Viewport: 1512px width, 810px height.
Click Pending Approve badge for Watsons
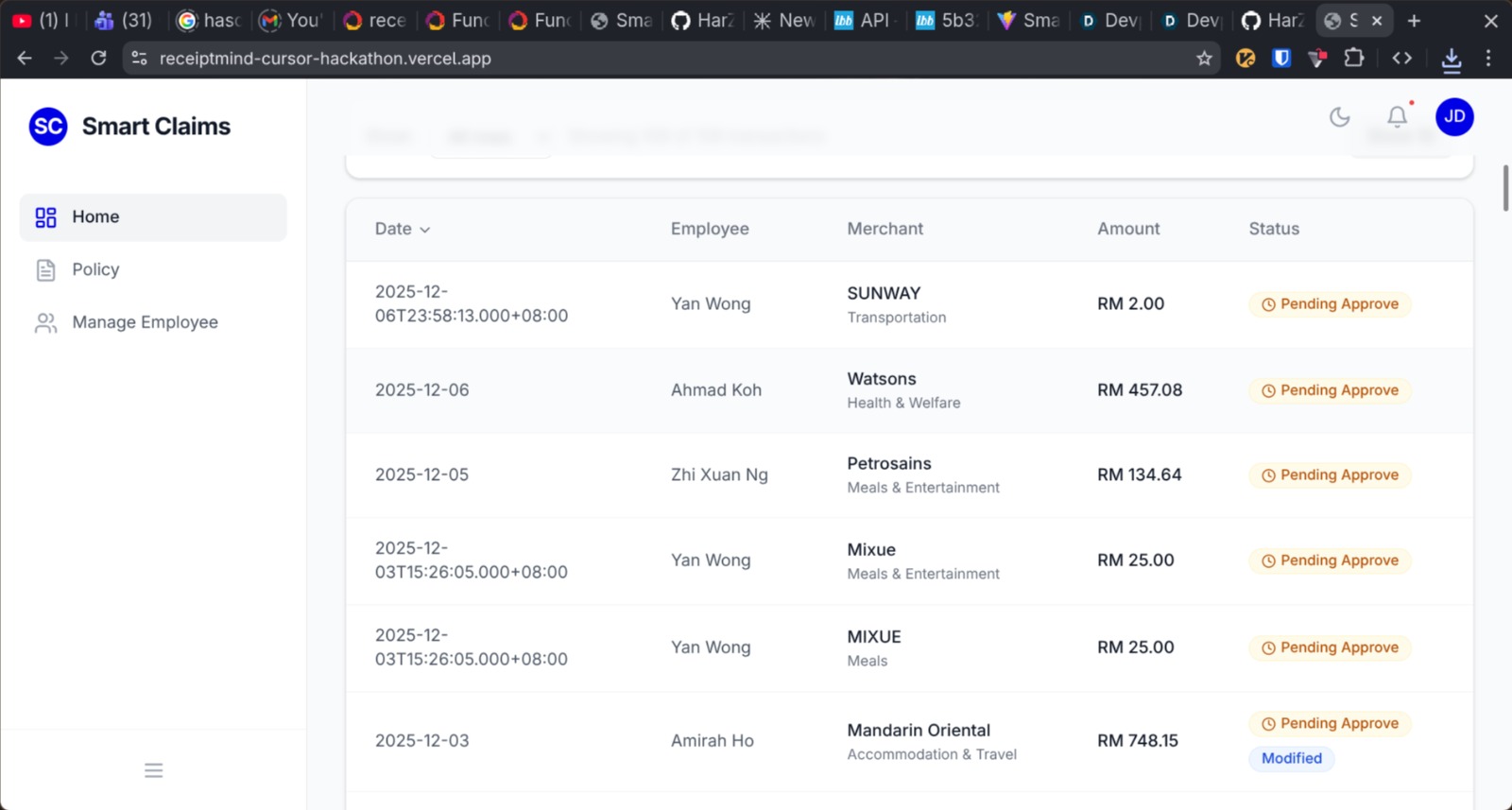(1330, 390)
